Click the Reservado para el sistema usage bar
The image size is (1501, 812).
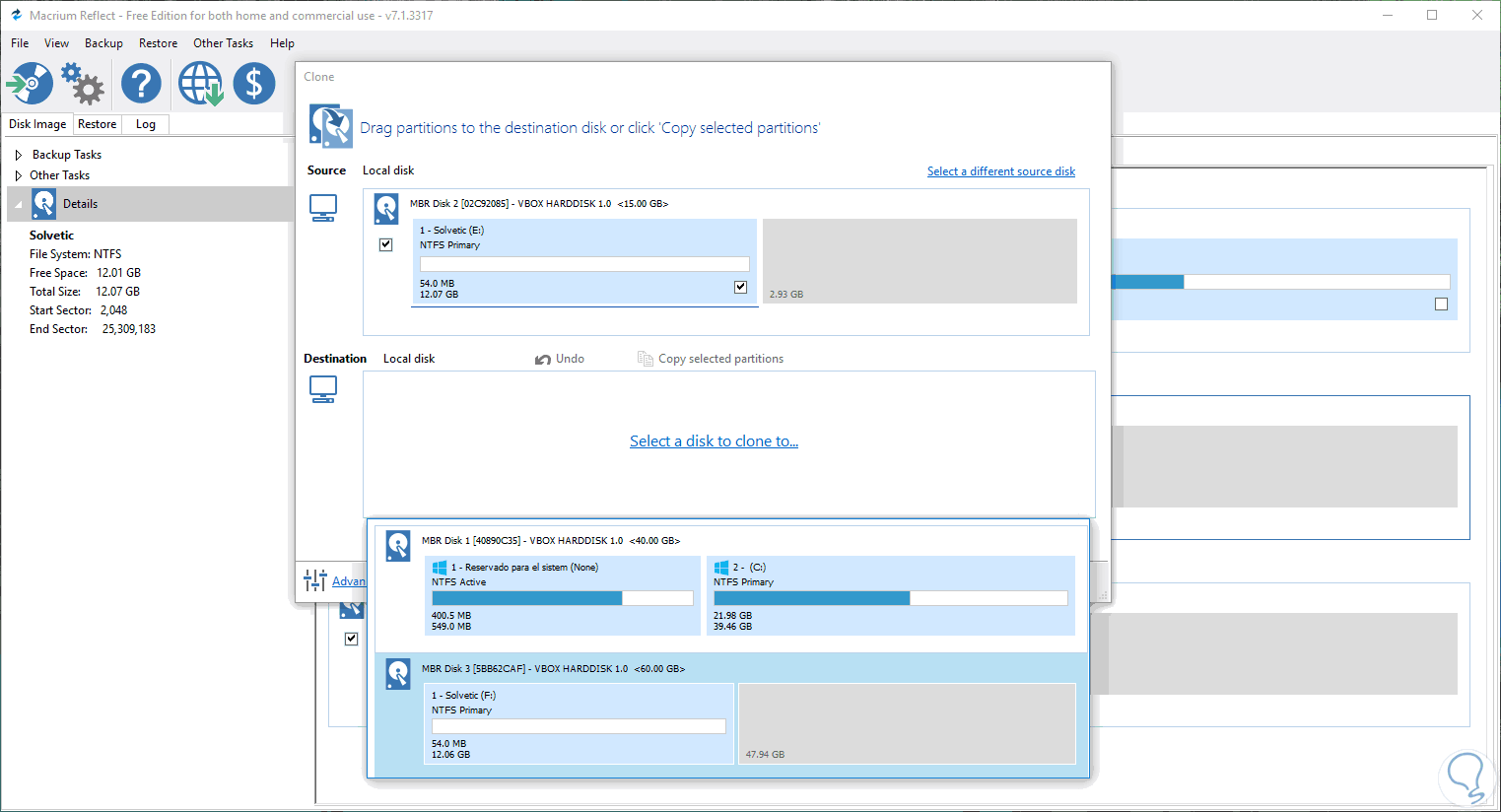pos(563,598)
